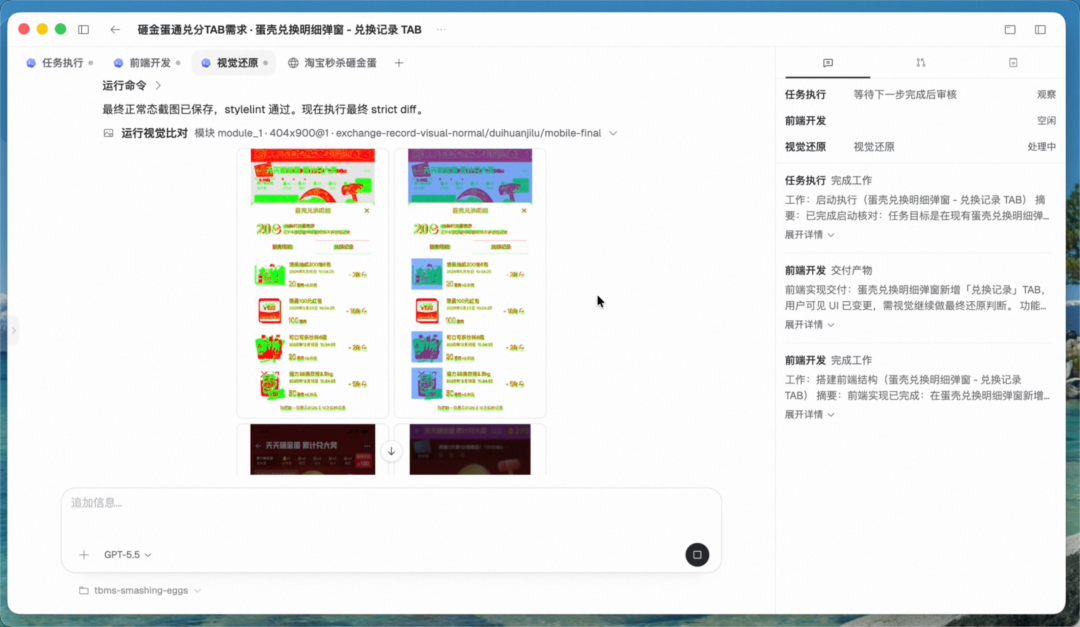Open the right blue-purple diff thumbnail
This screenshot has width=1080, height=627.
click(x=470, y=282)
